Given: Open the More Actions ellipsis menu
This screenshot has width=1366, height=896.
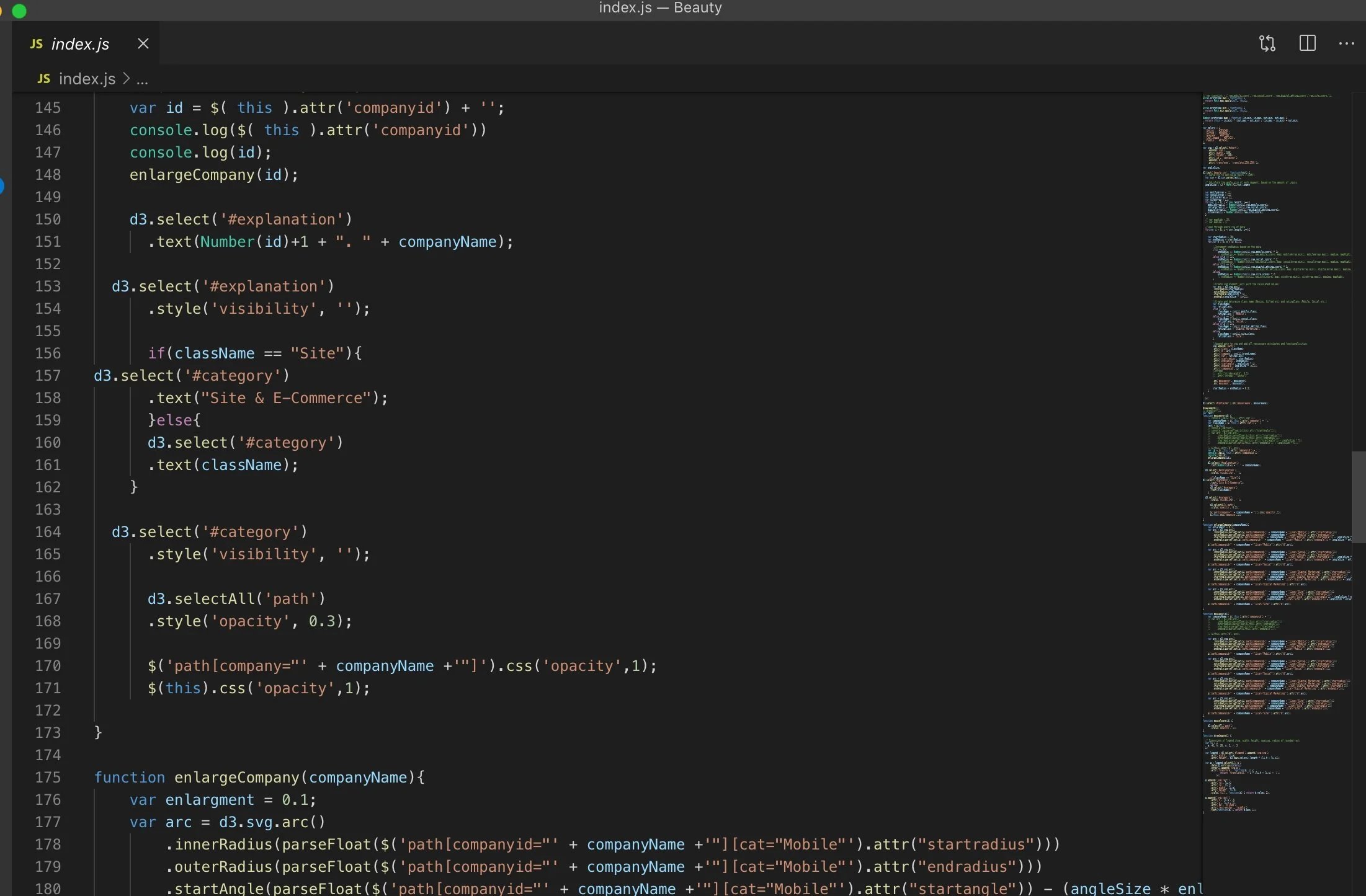Looking at the screenshot, I should 1346,43.
